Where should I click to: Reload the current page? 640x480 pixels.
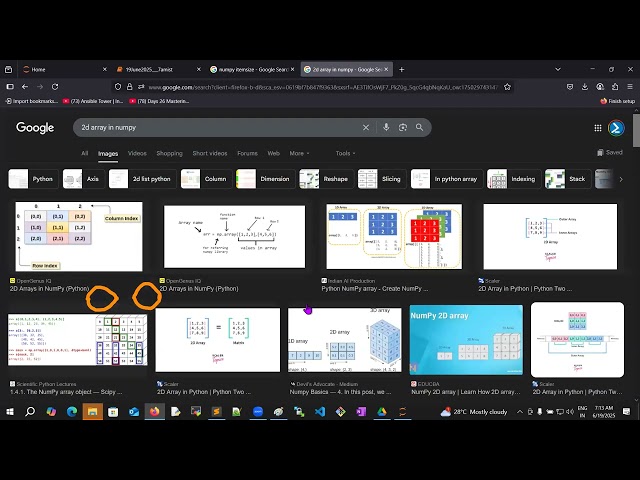point(55,87)
